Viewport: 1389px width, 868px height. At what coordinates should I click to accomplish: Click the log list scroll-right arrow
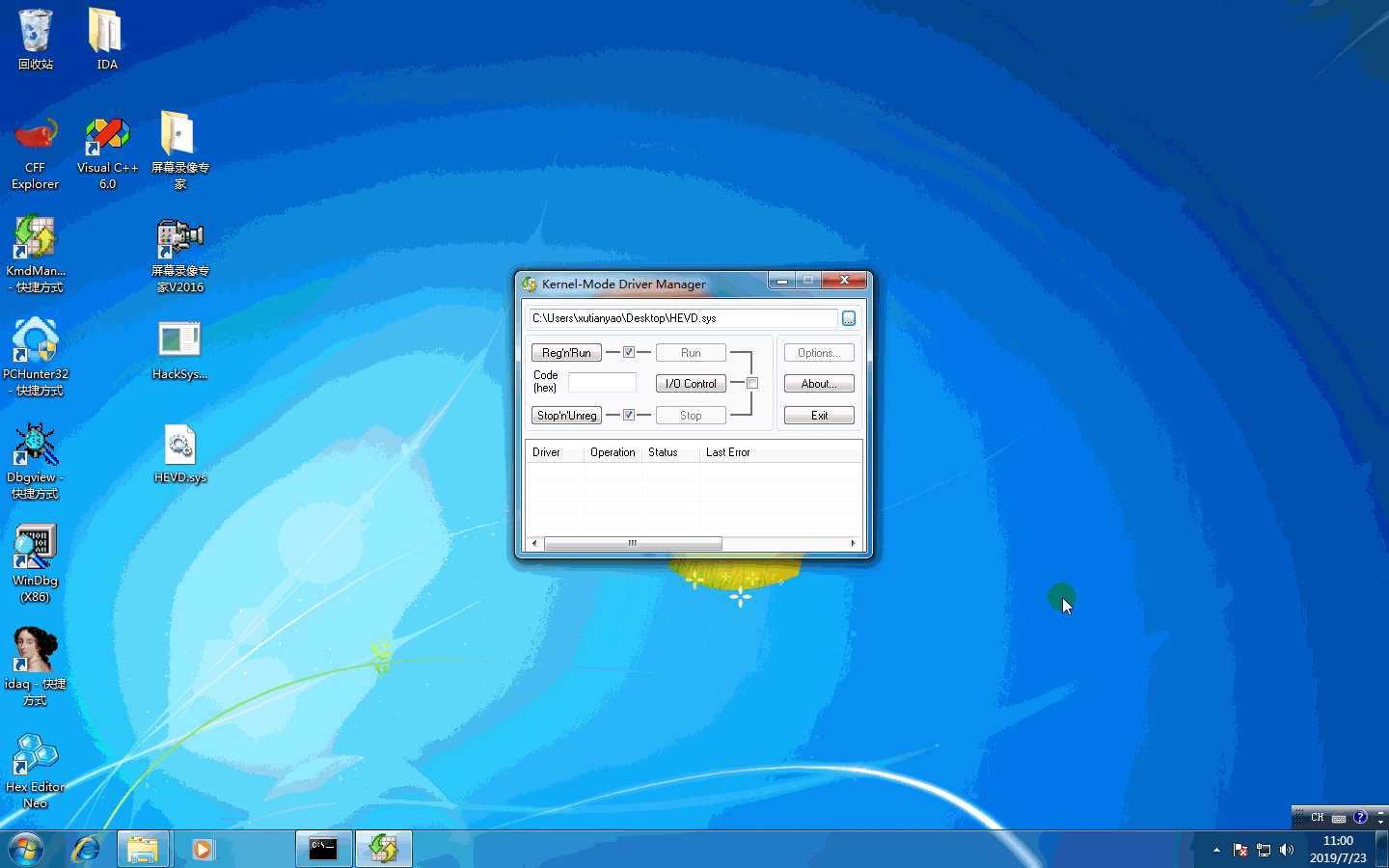853,544
